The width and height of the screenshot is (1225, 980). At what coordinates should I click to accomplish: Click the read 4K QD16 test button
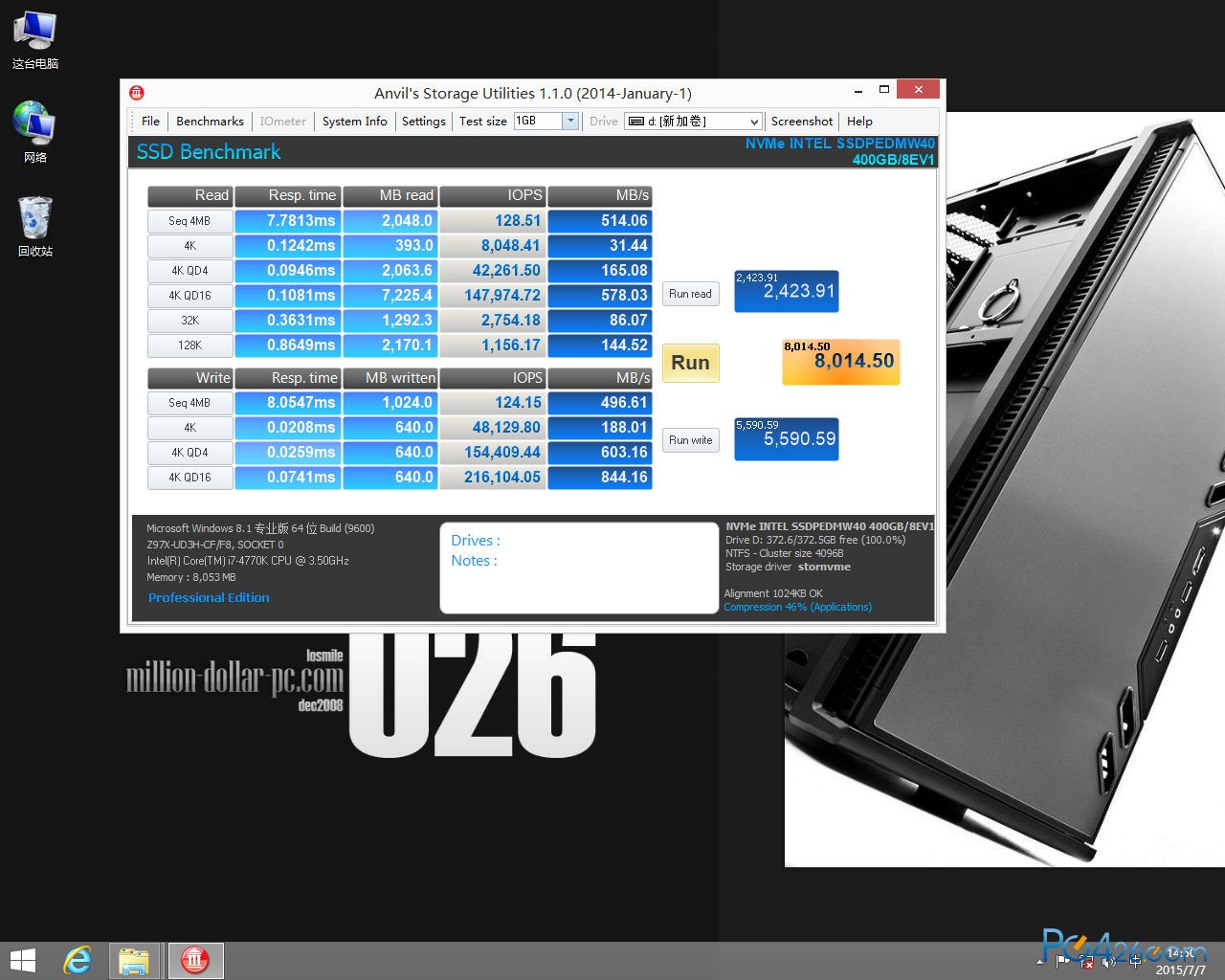[189, 296]
